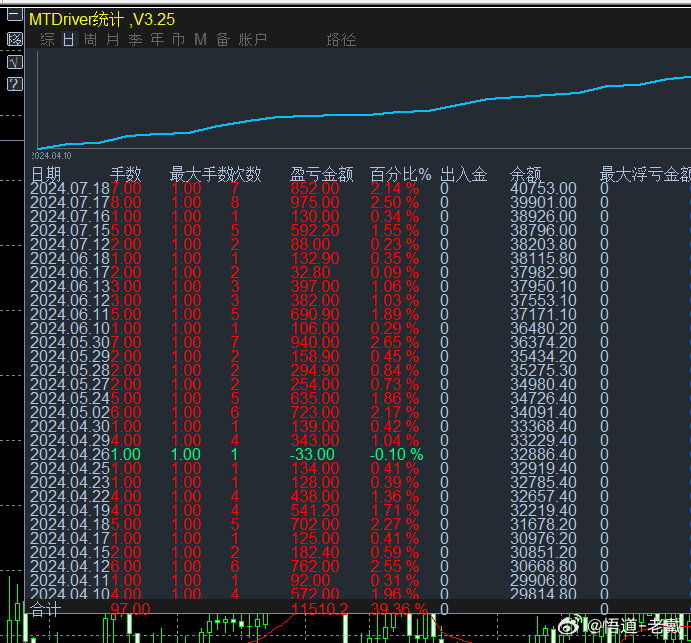Switch to the 月 monthly tab
Image resolution: width=691 pixels, height=643 pixels.
coord(112,40)
